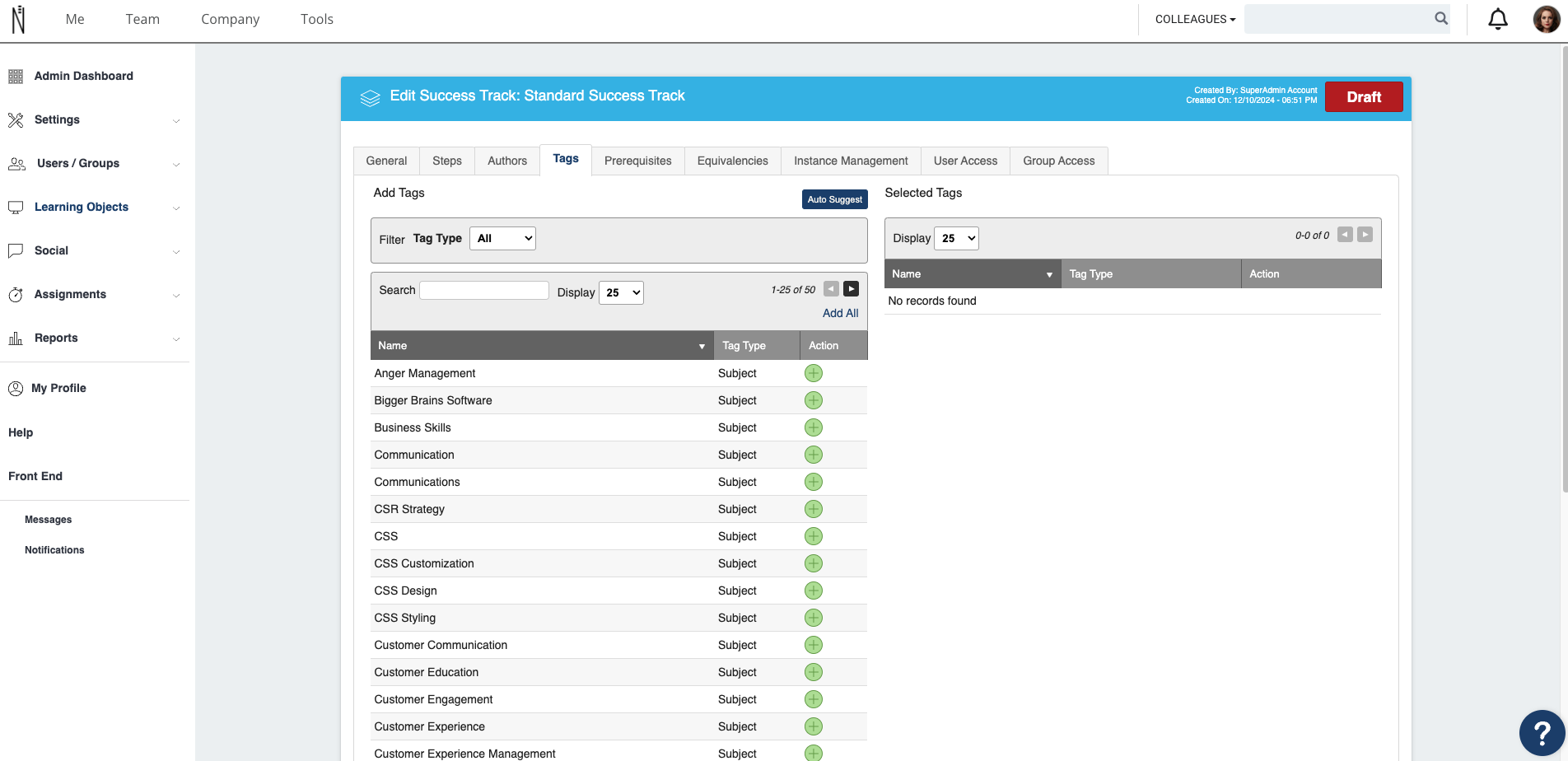The width and height of the screenshot is (1568, 761).
Task: Click the tag Search input field
Action: point(484,290)
